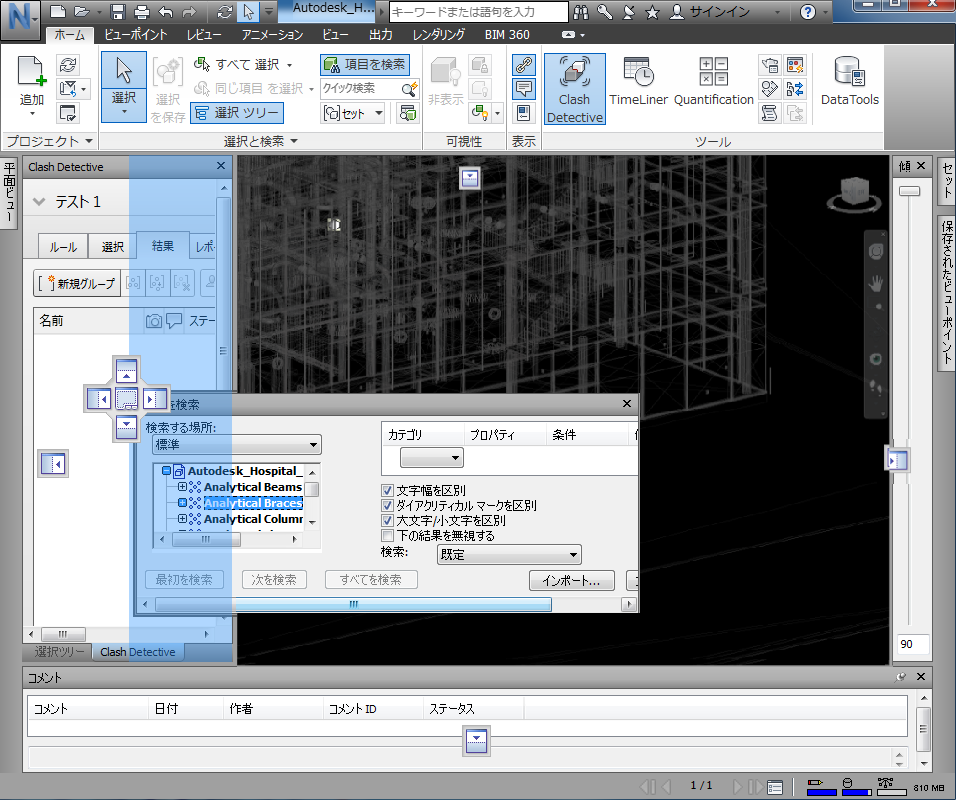This screenshot has width=956, height=800.
Task: Open the Clash Detective tool
Action: (x=574, y=89)
